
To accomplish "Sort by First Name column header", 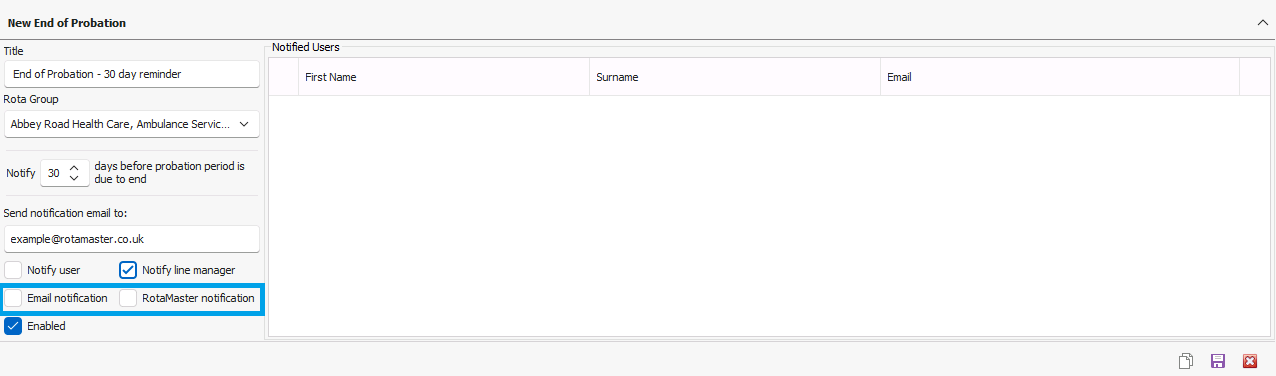I will click(x=444, y=77).
